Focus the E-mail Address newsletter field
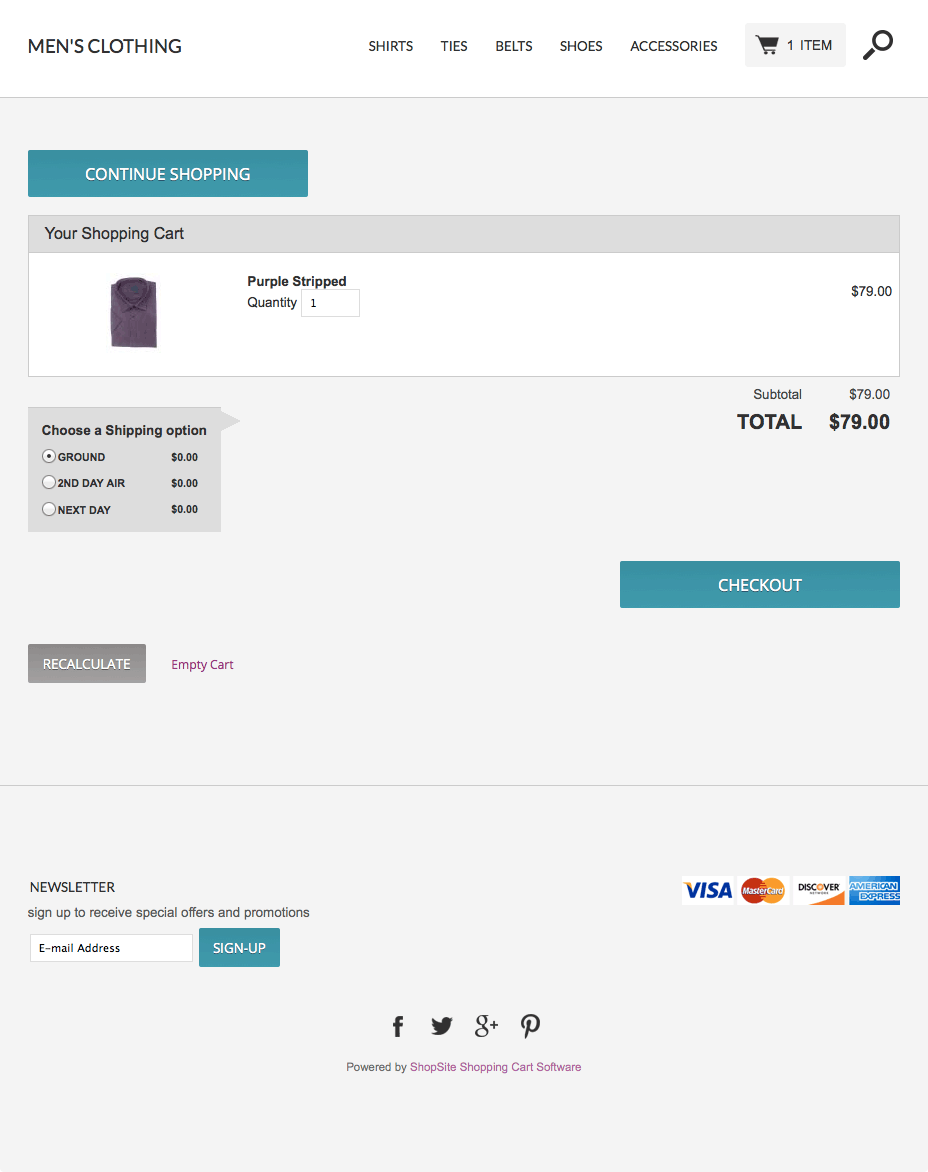 (x=111, y=948)
